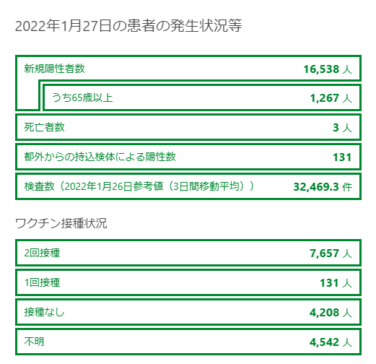This screenshot has height=364, width=376.
Task: Click the 32,469.3 件 test count value
Action: pyautogui.click(x=322, y=187)
